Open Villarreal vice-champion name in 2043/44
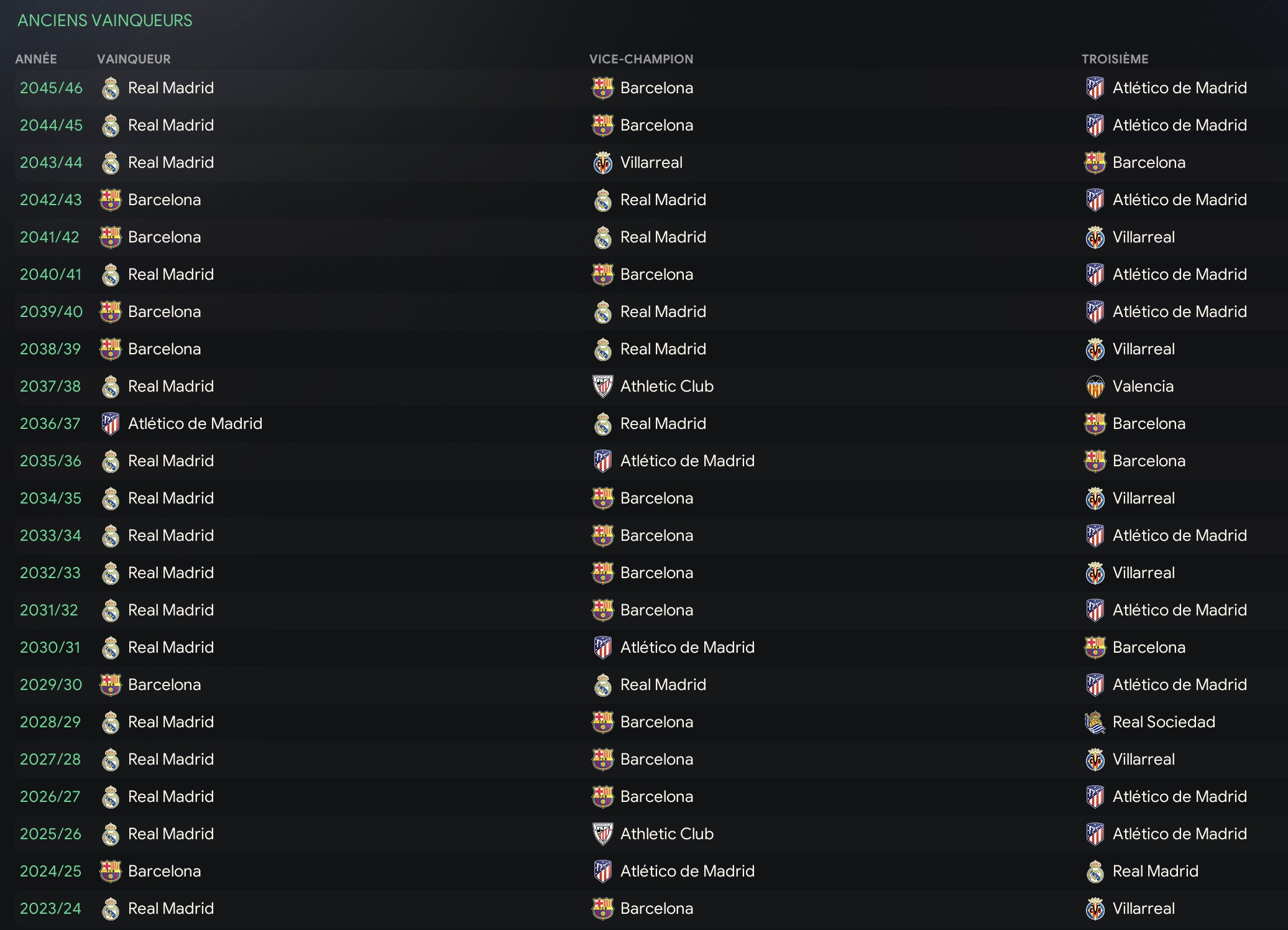1288x930 pixels. [651, 162]
